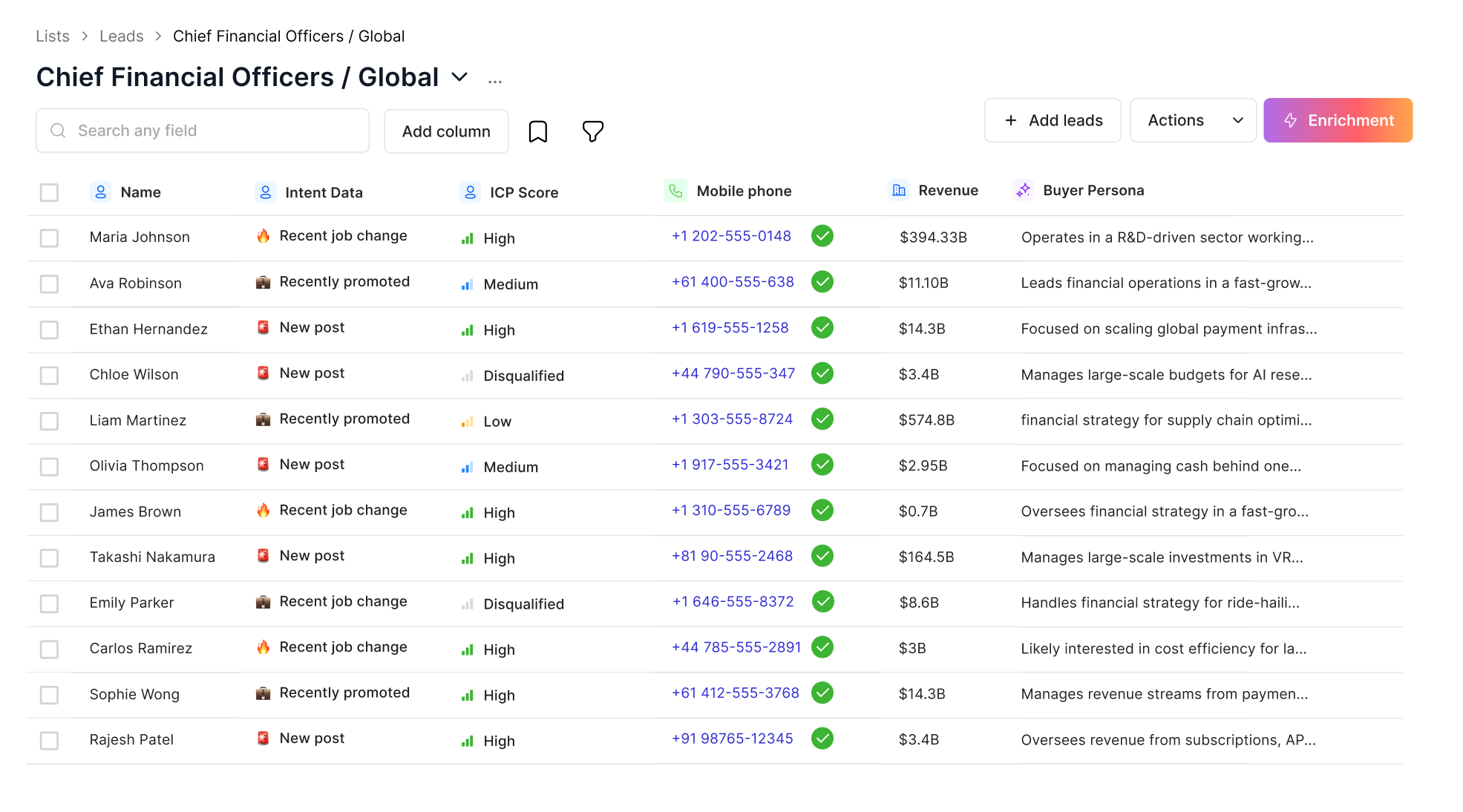Click the green phone icon in header
The width and height of the screenshot is (1463, 812).
click(675, 191)
